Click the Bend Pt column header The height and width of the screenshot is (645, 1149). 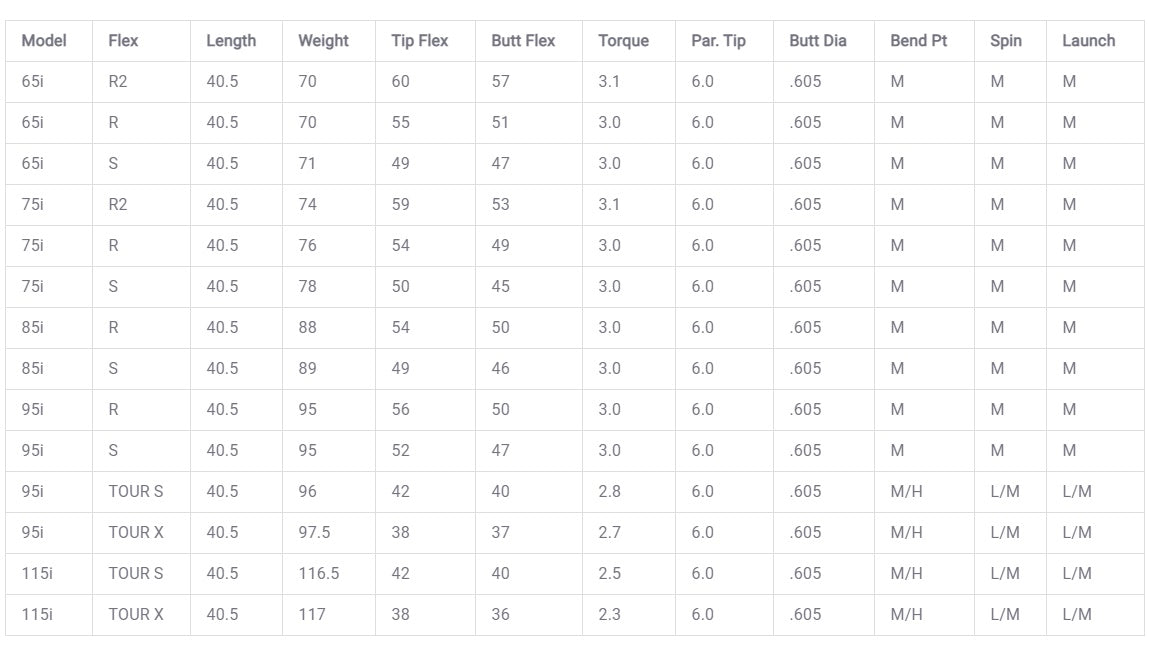click(918, 41)
